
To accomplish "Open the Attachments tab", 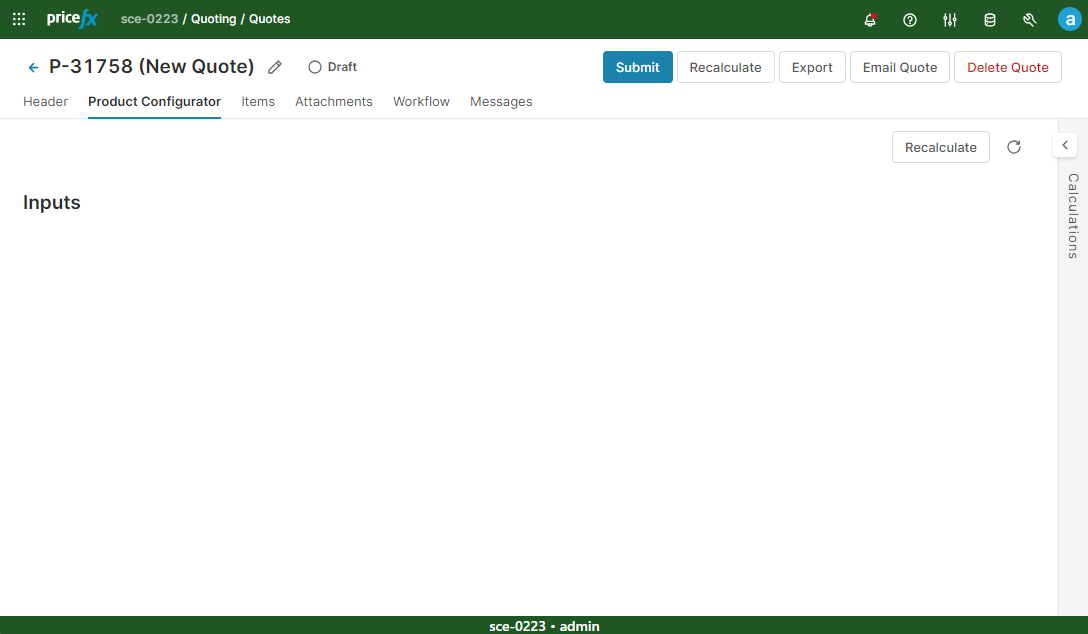I will [x=334, y=101].
